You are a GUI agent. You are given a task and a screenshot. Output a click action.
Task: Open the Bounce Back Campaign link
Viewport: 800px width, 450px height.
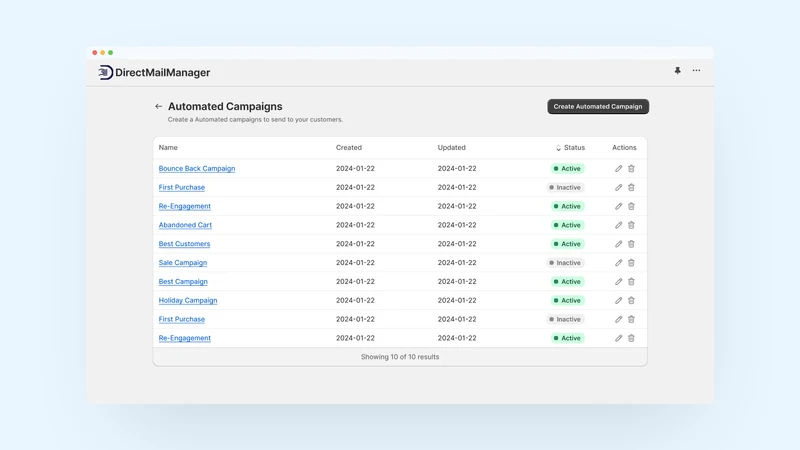pyautogui.click(x=197, y=168)
